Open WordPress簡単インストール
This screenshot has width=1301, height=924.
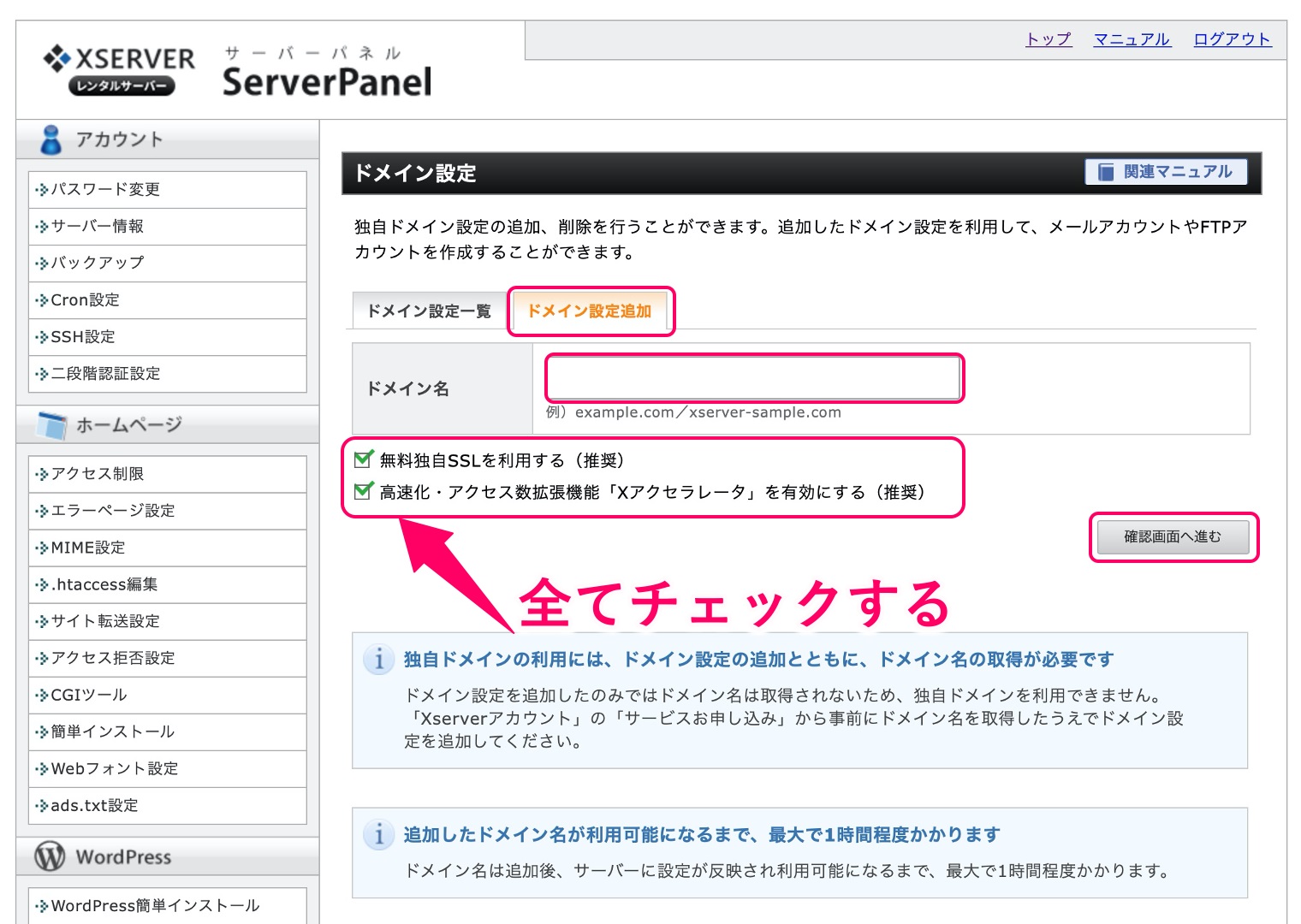click(168, 905)
